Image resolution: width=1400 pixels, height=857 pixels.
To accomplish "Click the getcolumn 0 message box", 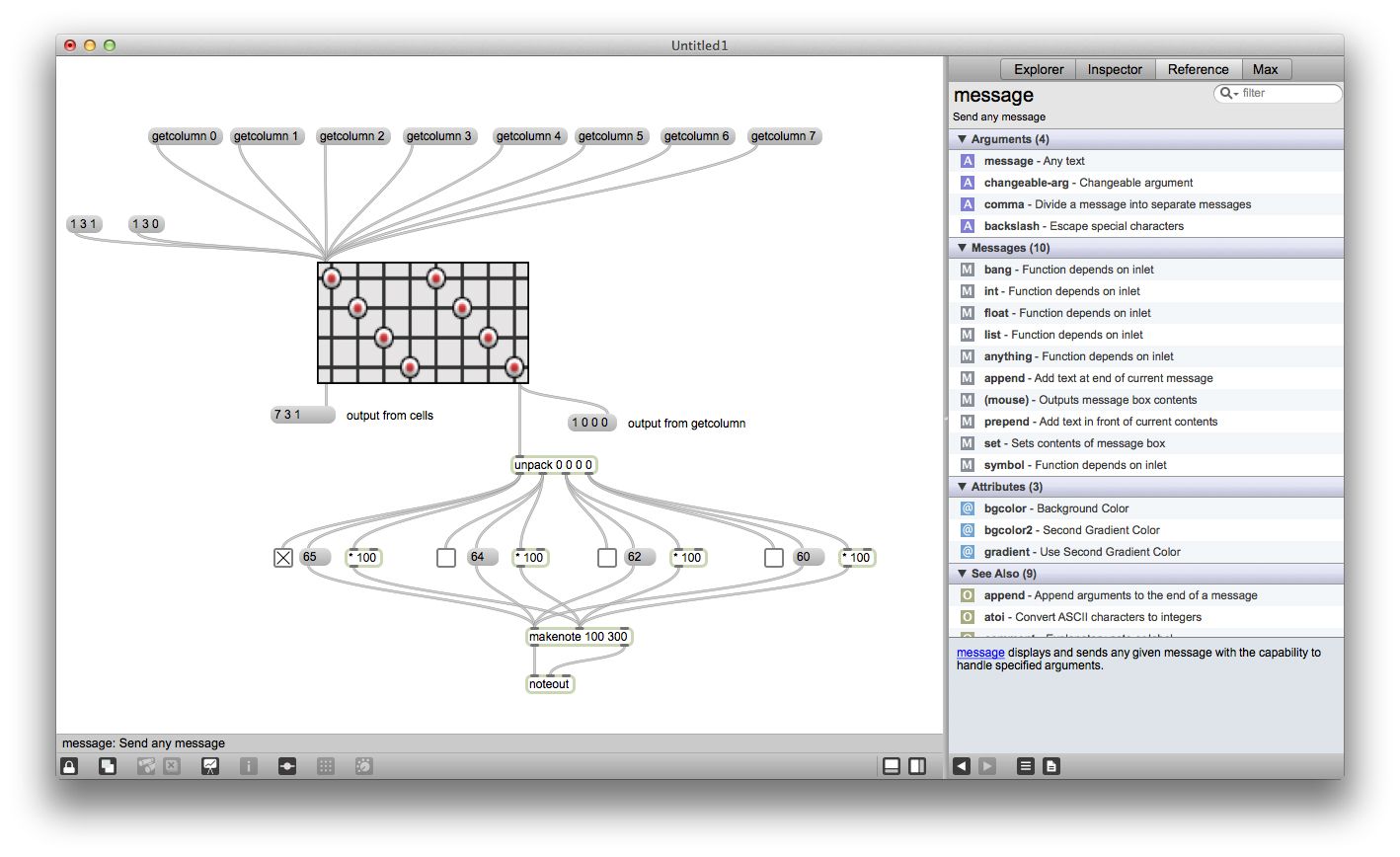I will (184, 136).
